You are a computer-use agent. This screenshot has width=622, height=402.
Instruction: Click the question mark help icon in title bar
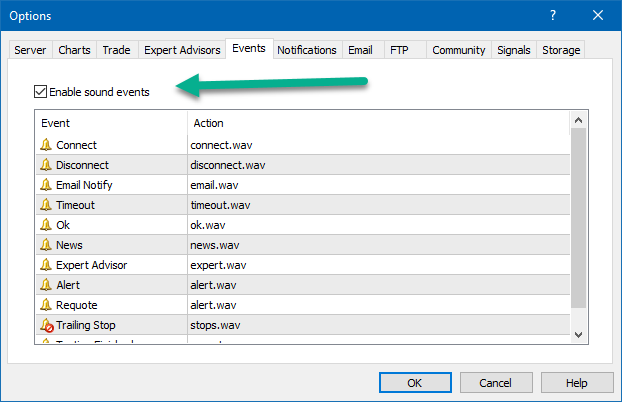coord(553,15)
